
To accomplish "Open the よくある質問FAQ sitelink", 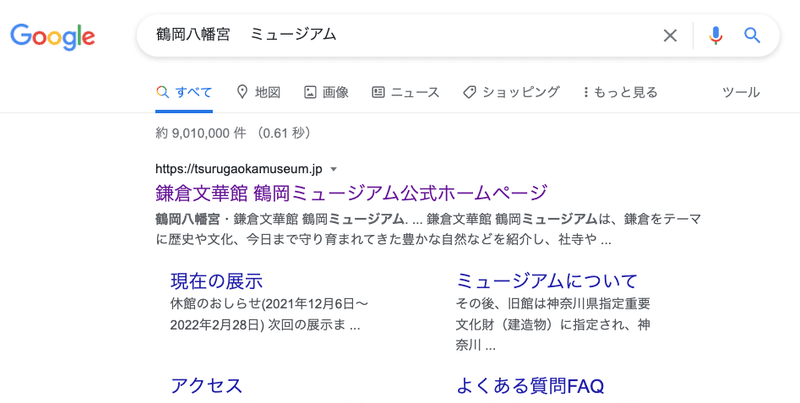I will (530, 386).
